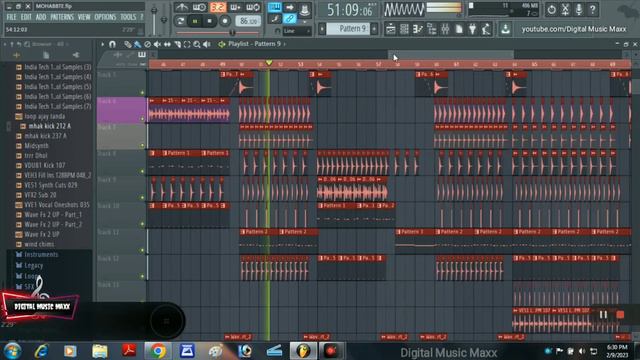Select the playlist draw pencil tool
The image size is (640, 360).
[128, 44]
